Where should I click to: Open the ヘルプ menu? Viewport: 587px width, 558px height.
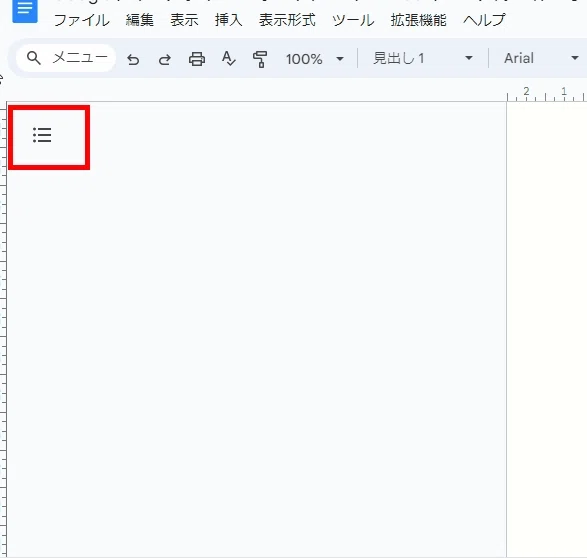tap(484, 20)
